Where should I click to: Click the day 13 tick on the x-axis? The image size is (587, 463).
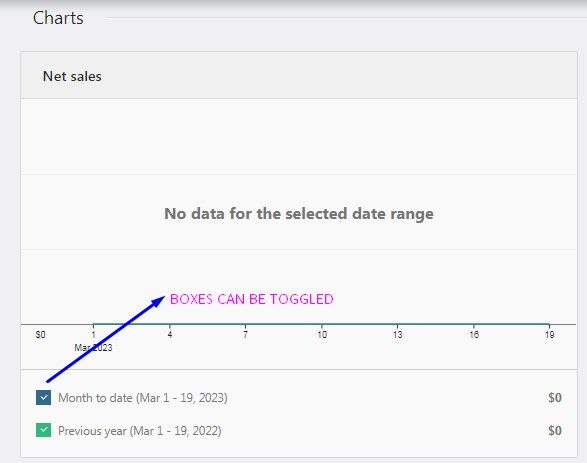(x=398, y=334)
